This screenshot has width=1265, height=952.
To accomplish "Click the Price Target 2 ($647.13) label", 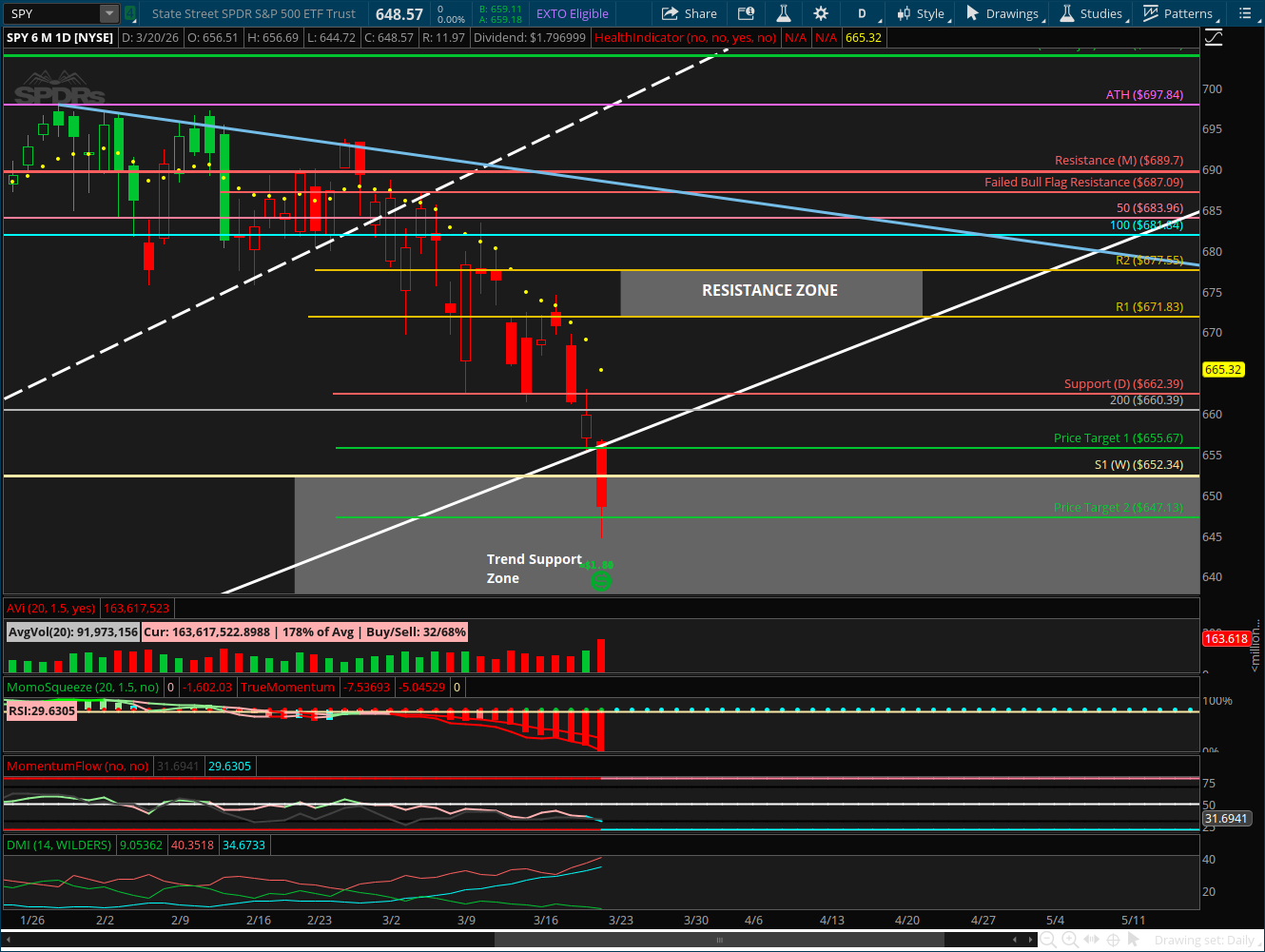I will click(1119, 507).
